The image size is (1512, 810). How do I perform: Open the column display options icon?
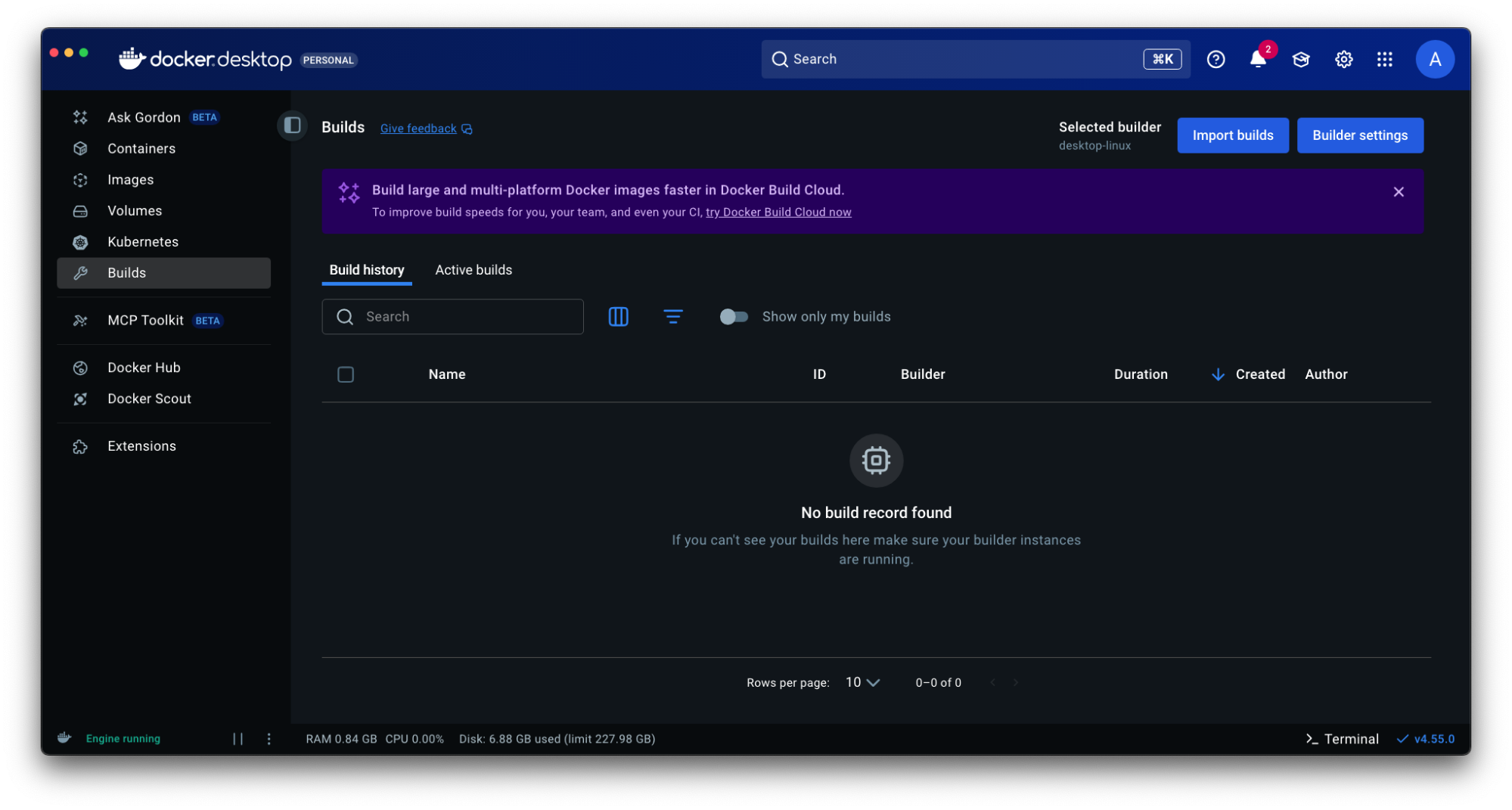[x=618, y=316]
